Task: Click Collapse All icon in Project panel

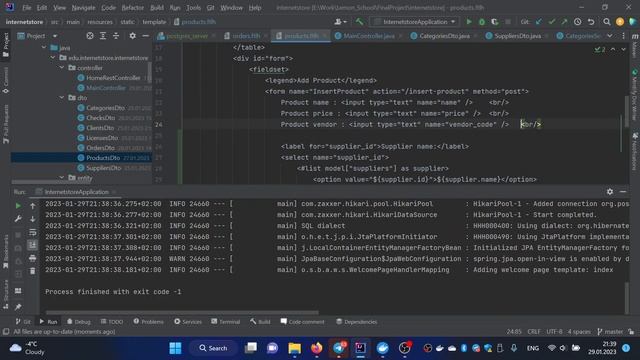Action: click(x=116, y=36)
